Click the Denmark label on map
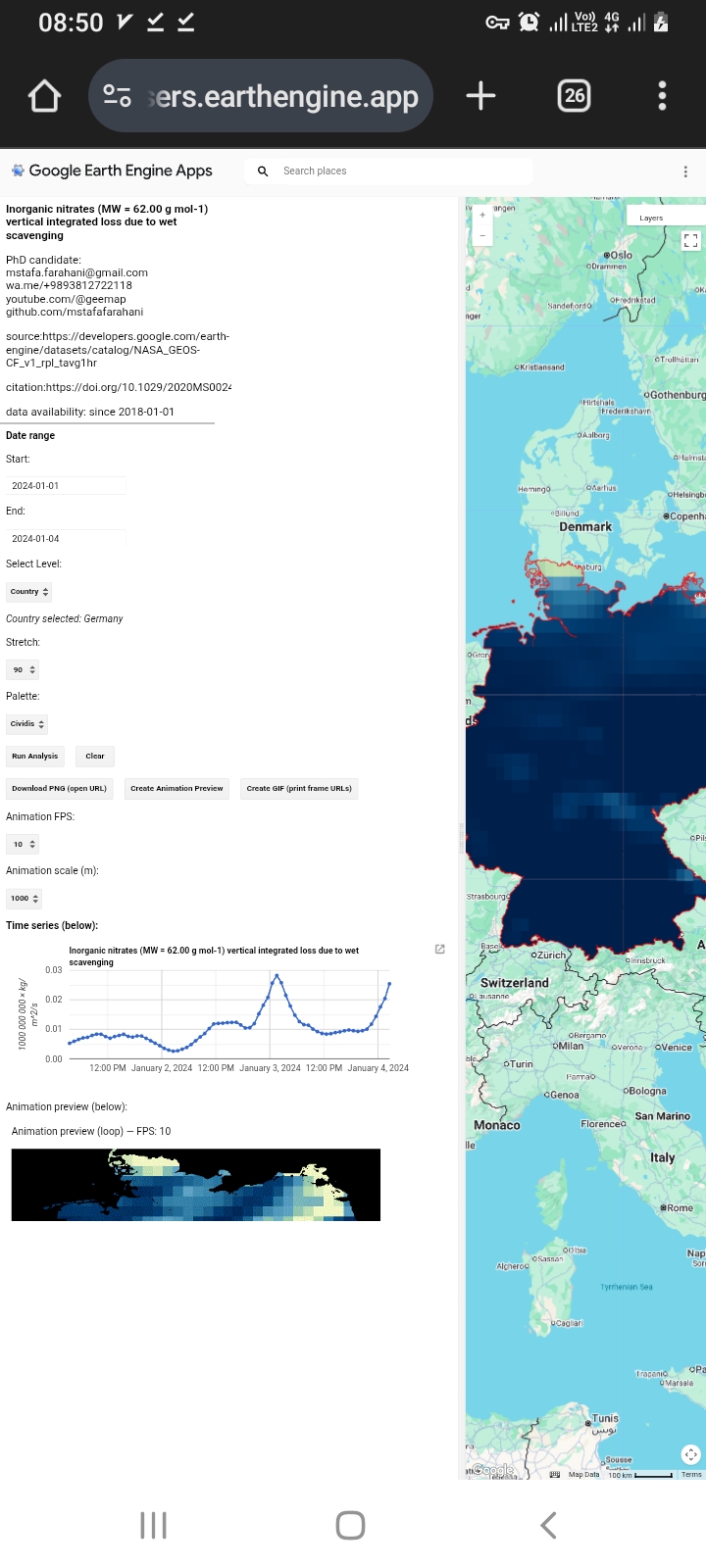This screenshot has height=1568, width=706. (585, 526)
